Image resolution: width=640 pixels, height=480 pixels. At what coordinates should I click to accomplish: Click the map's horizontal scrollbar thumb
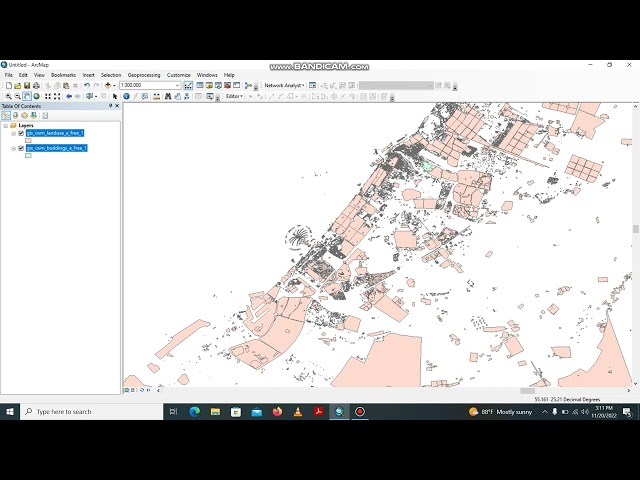527,391
